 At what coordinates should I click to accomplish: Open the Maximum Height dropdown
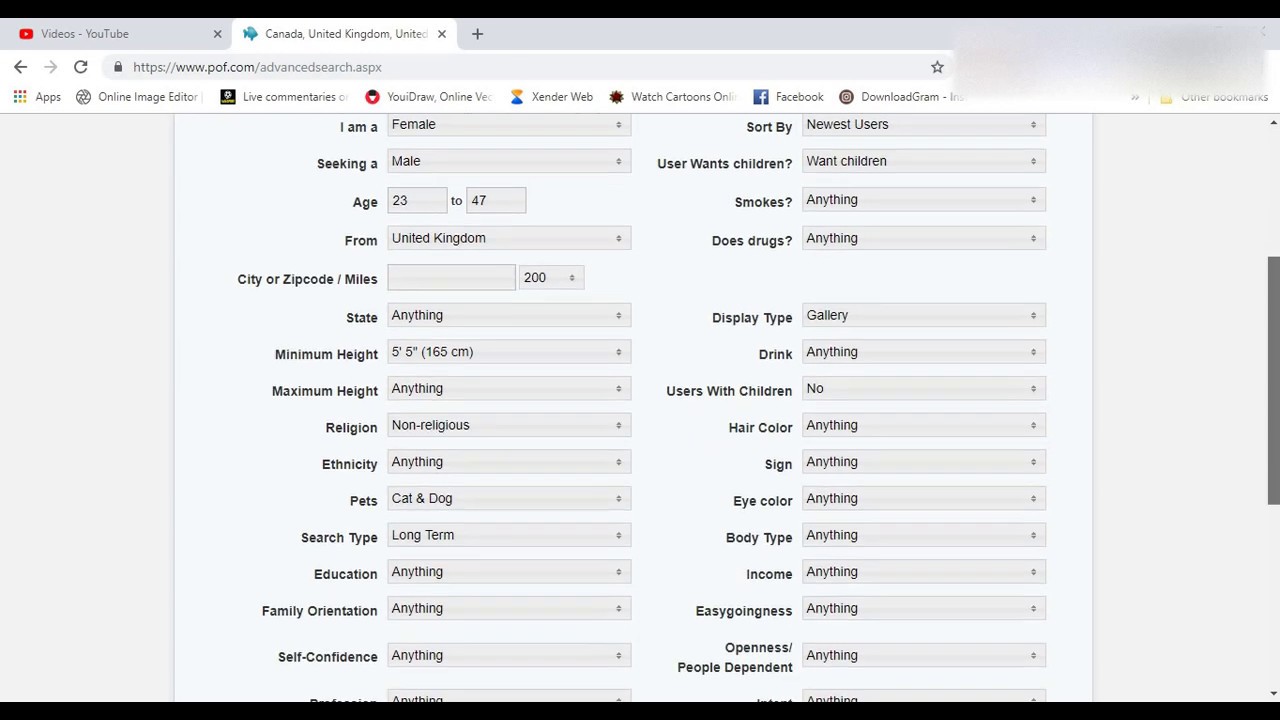pos(509,388)
